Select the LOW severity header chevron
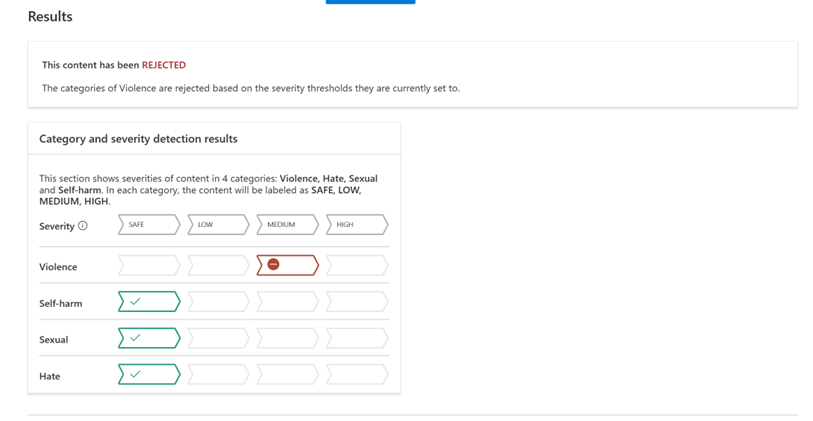 [x=218, y=224]
